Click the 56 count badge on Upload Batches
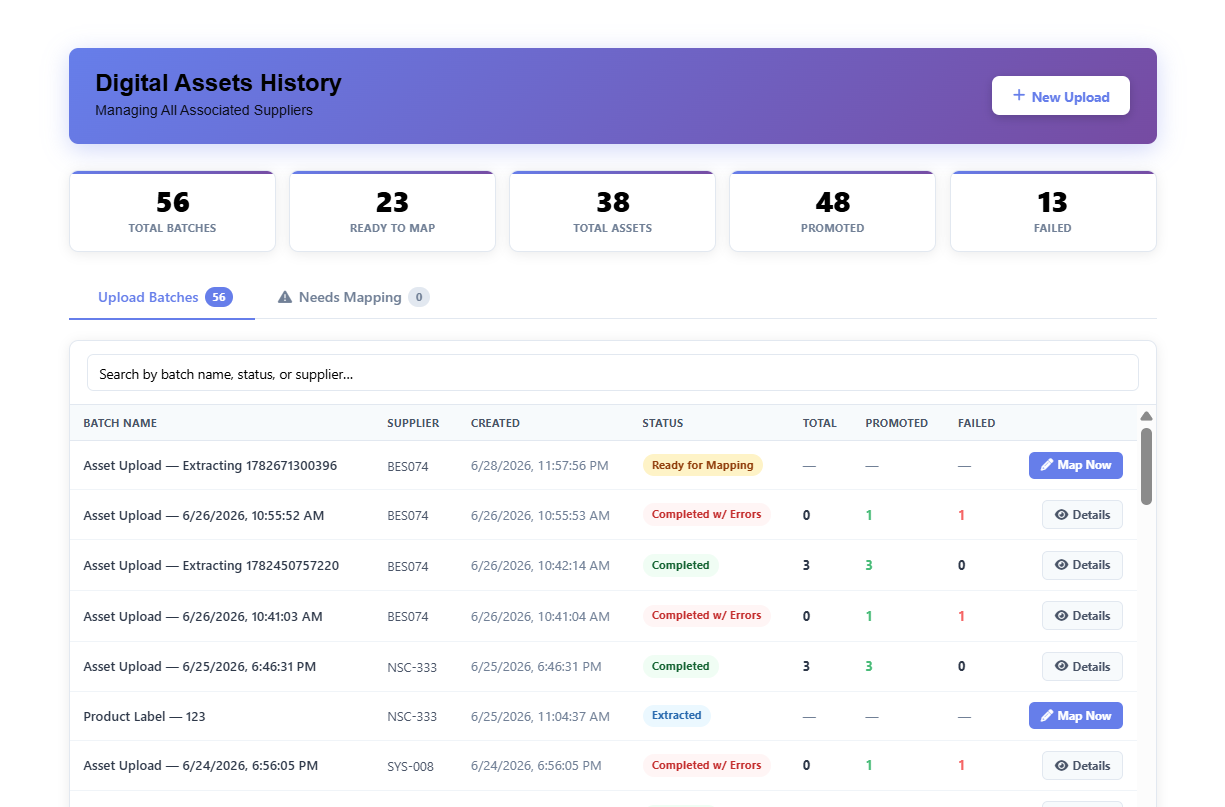 pyautogui.click(x=219, y=297)
